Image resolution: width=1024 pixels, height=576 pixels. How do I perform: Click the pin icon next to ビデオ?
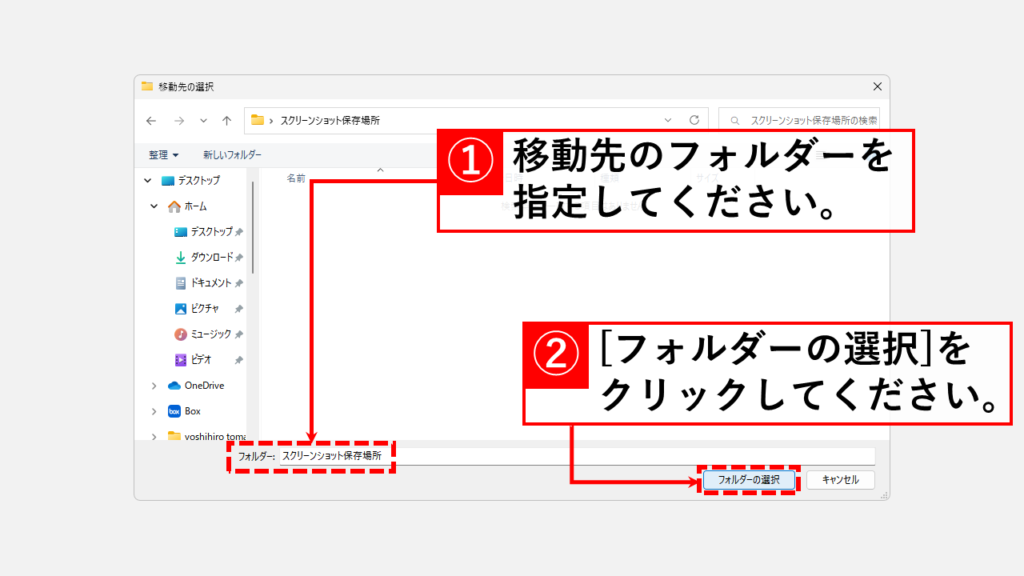click(x=239, y=360)
